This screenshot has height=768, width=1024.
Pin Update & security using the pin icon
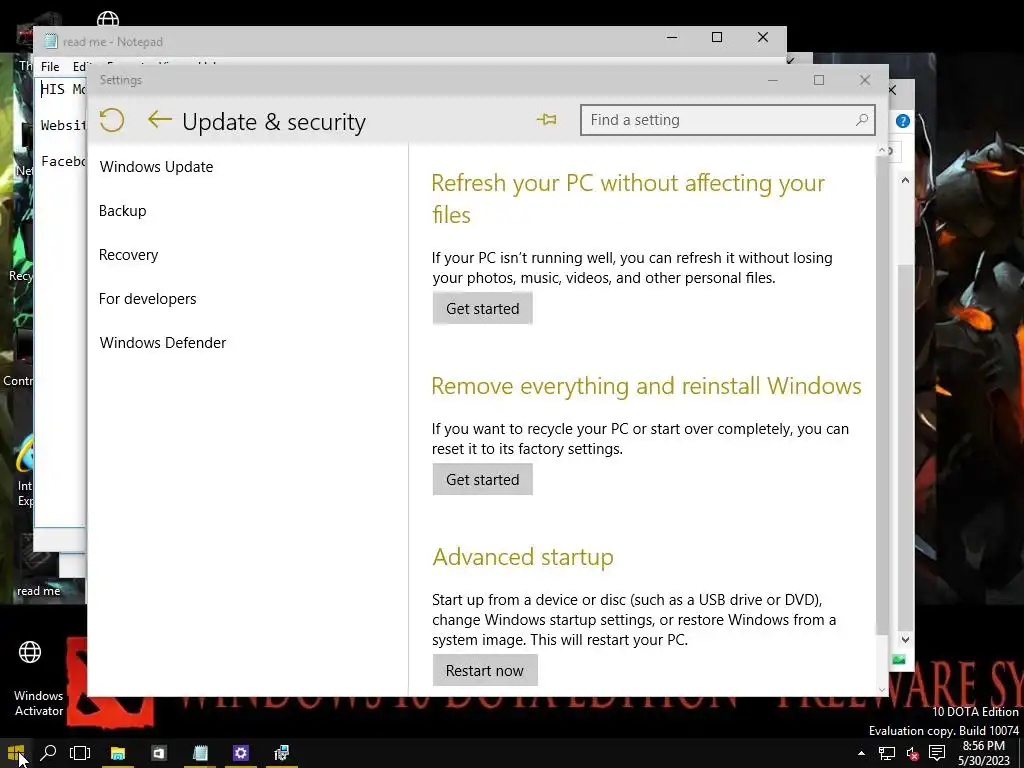tap(547, 120)
